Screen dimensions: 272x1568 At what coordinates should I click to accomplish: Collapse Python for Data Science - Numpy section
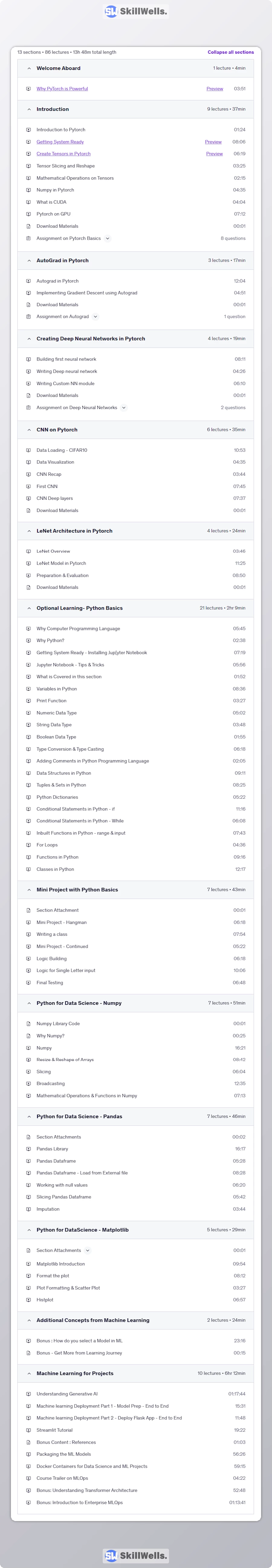coord(29,1003)
